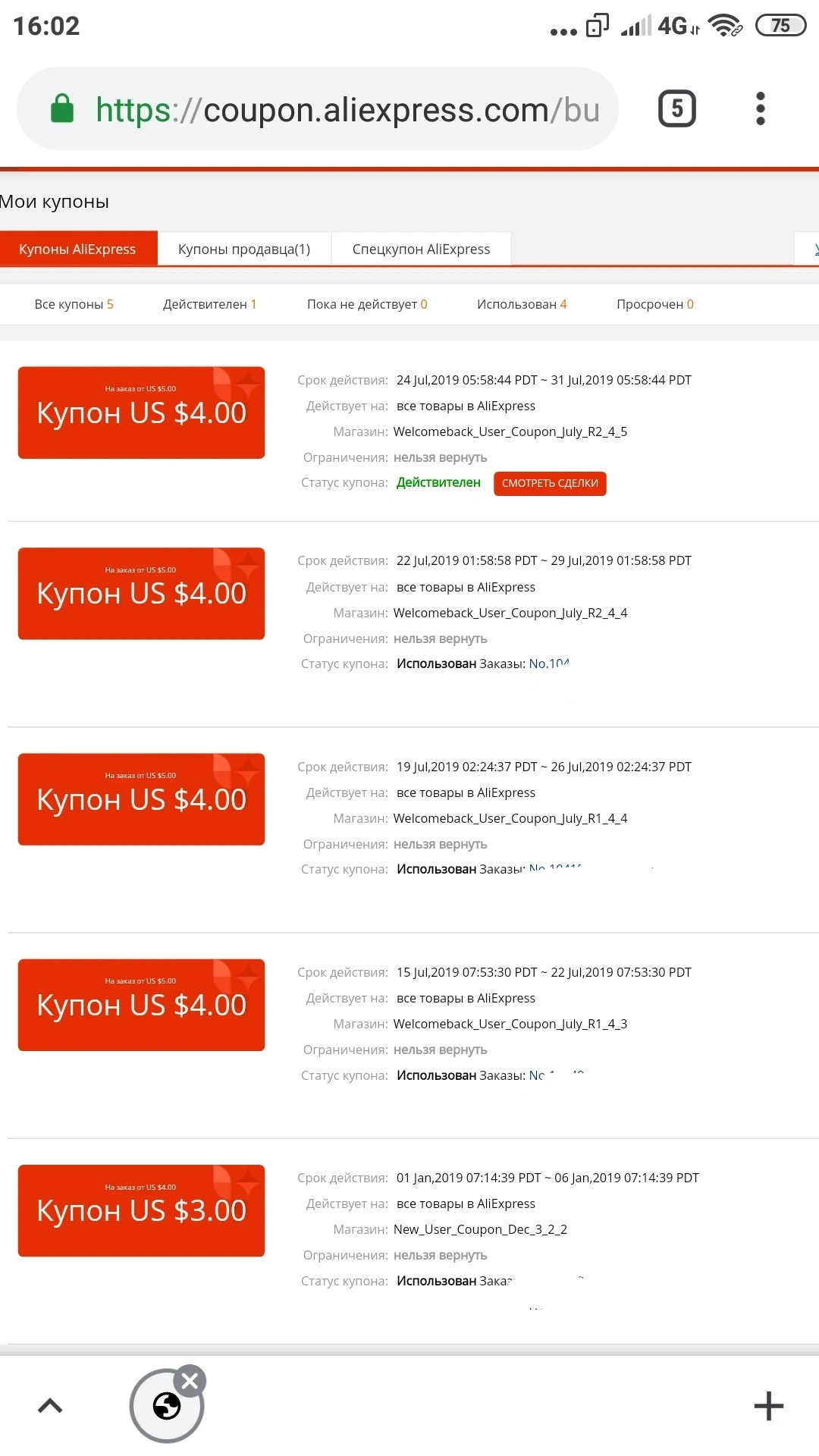Image resolution: width=819 pixels, height=1456 pixels.
Task: Click the СМОТРЕТЬ СДЕЛКИ button
Action: (x=550, y=483)
